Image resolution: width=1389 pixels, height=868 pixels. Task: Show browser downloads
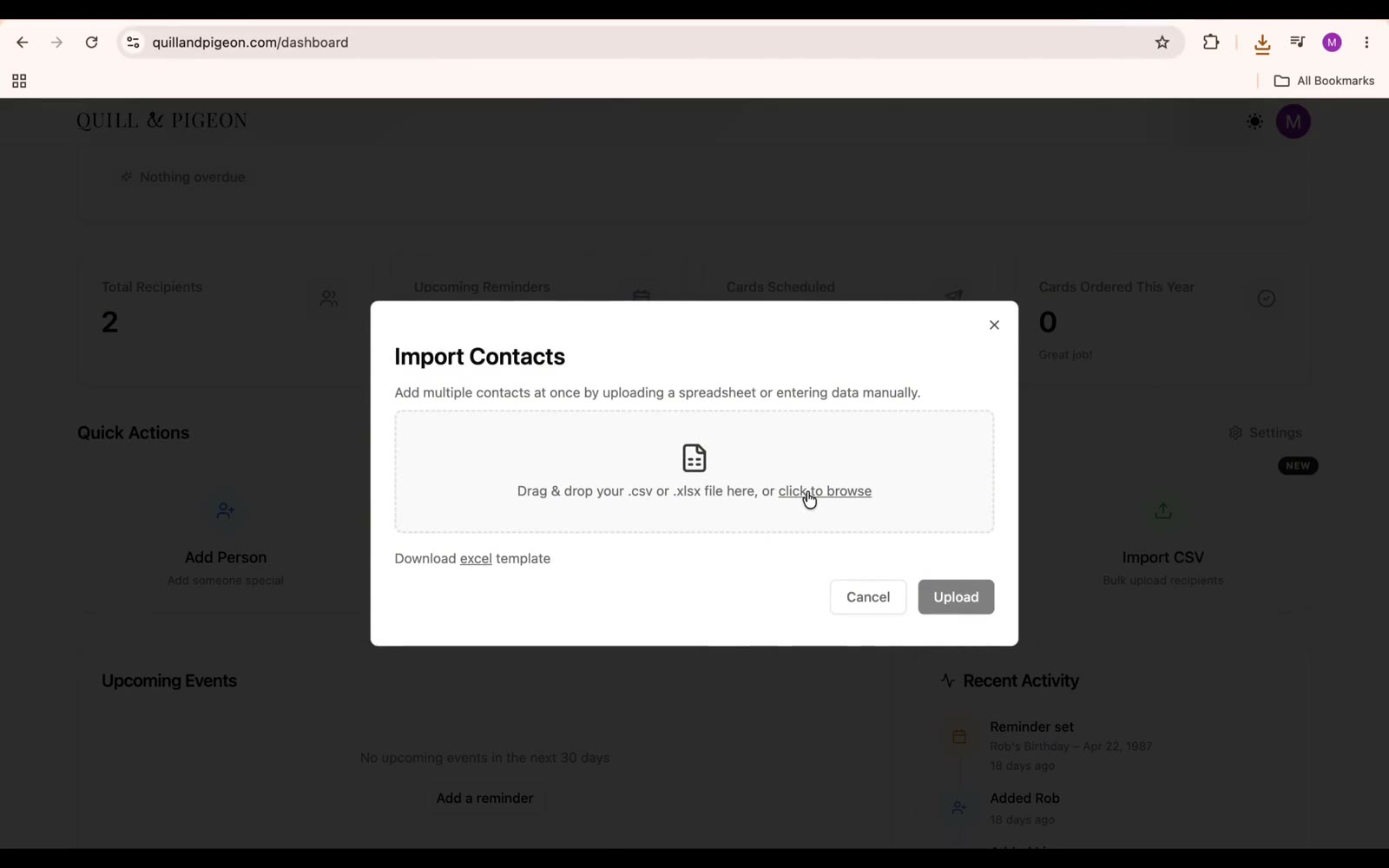pos(1262,43)
